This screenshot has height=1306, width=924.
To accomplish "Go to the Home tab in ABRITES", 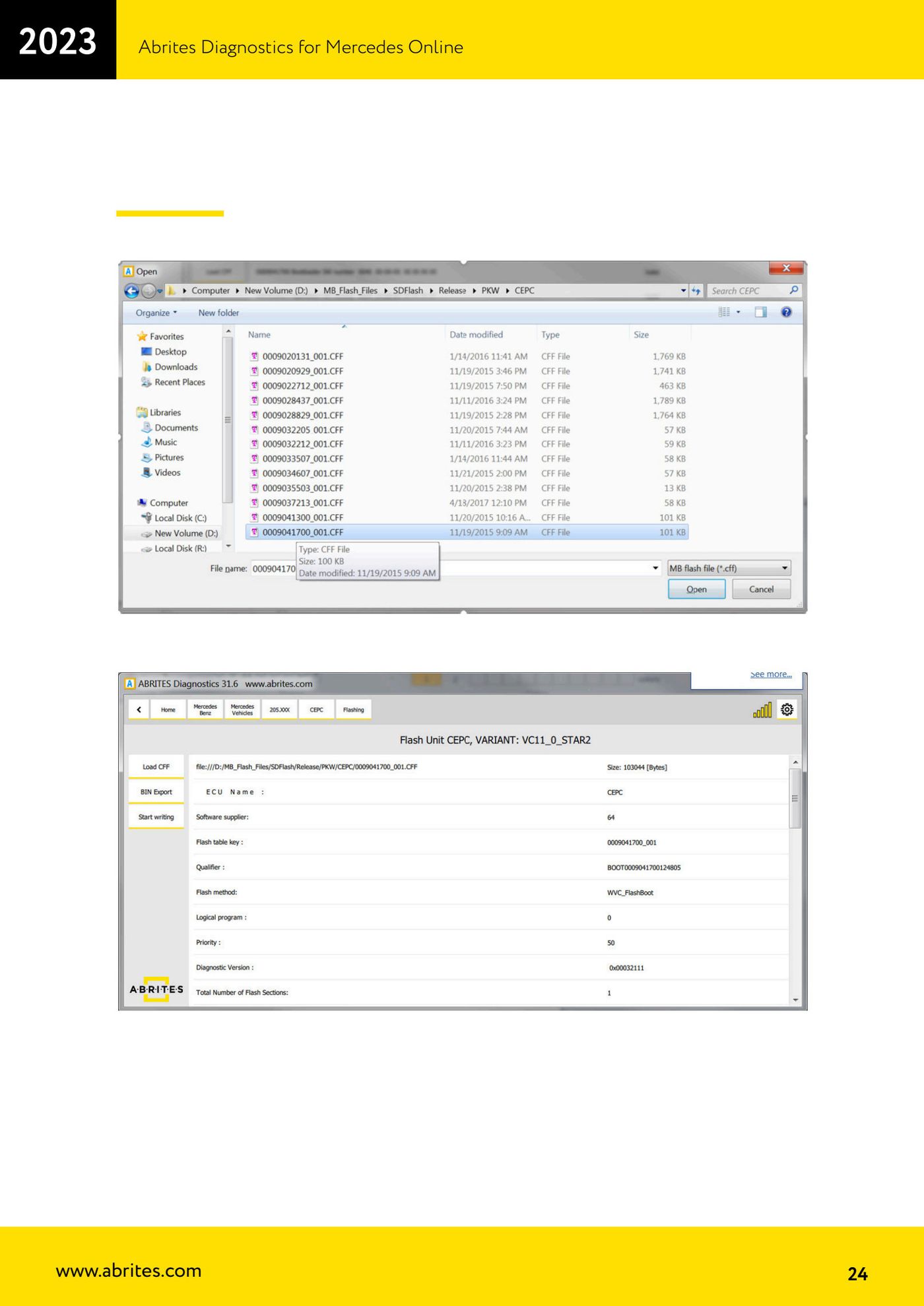I will tap(168, 709).
